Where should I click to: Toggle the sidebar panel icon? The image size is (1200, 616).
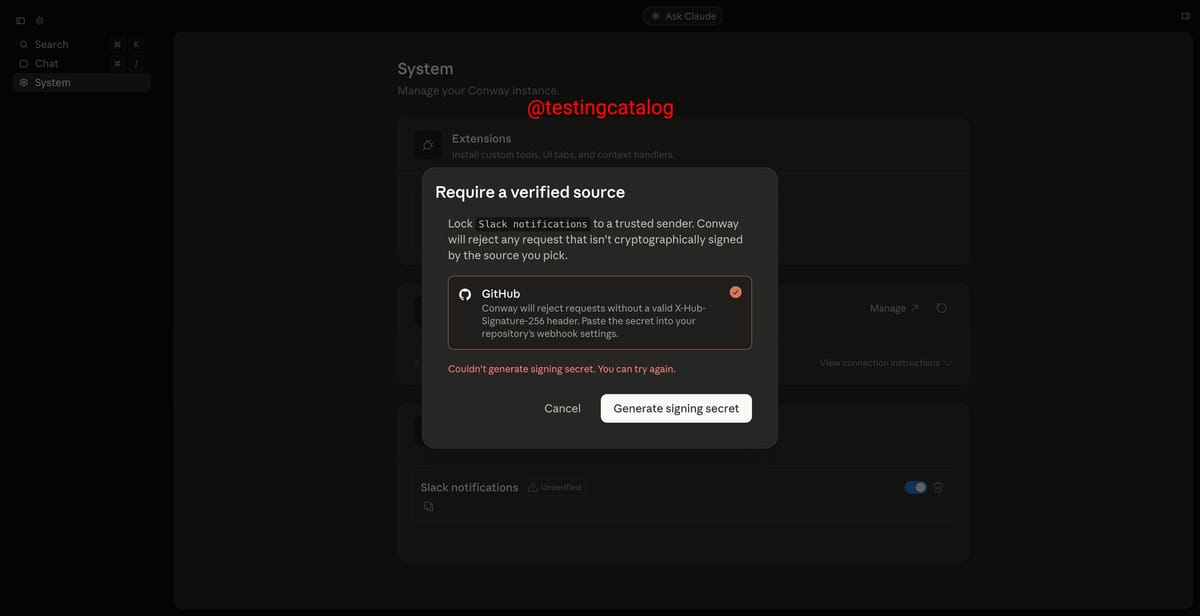click(20, 20)
